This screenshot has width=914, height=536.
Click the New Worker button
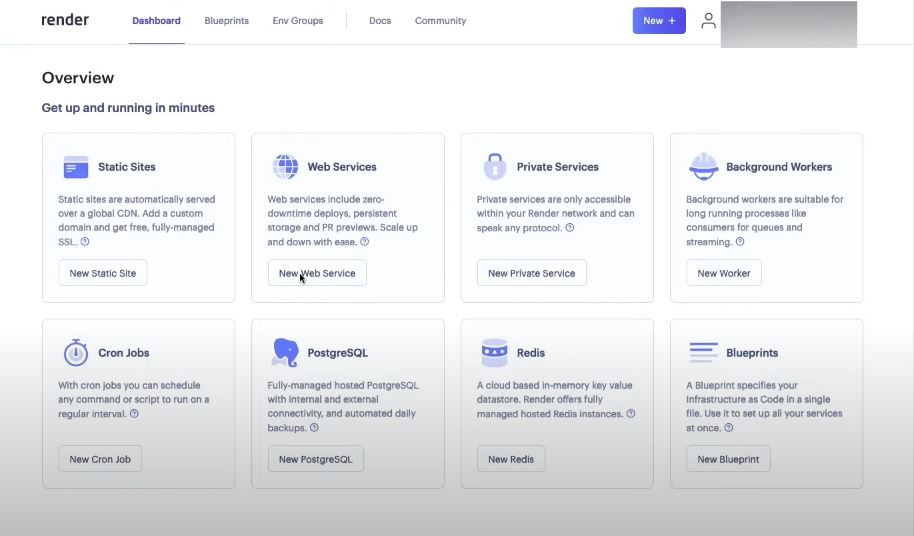724,273
